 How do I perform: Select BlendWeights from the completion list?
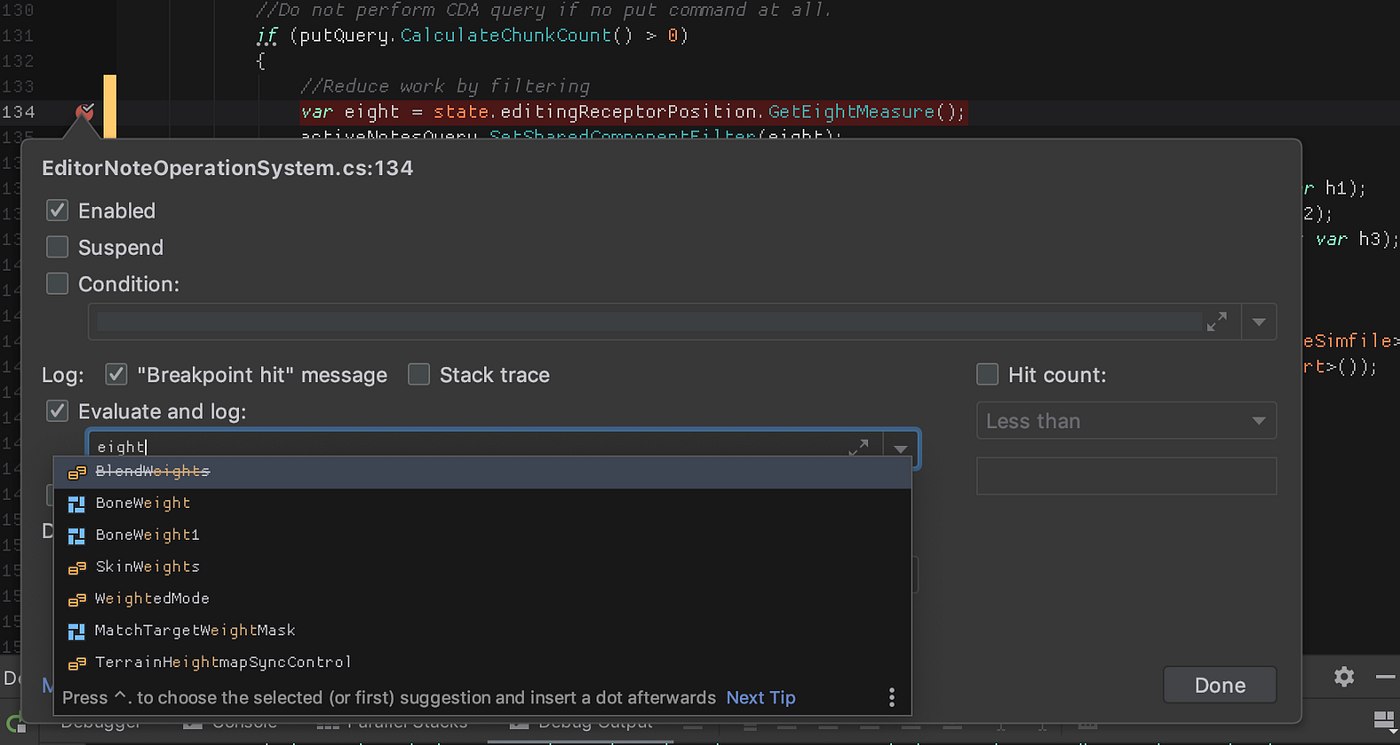152,470
